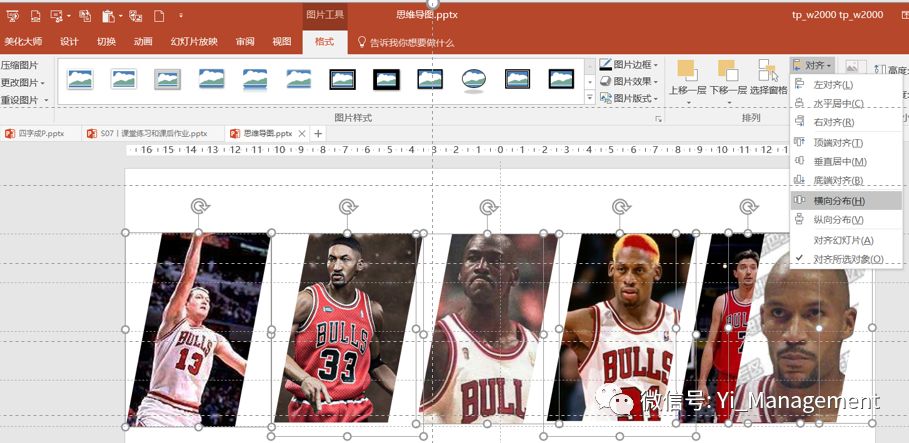The height and width of the screenshot is (443, 909).
Task: Click the 告诉我你想要做什么 search box
Action: pyautogui.click(x=412, y=42)
